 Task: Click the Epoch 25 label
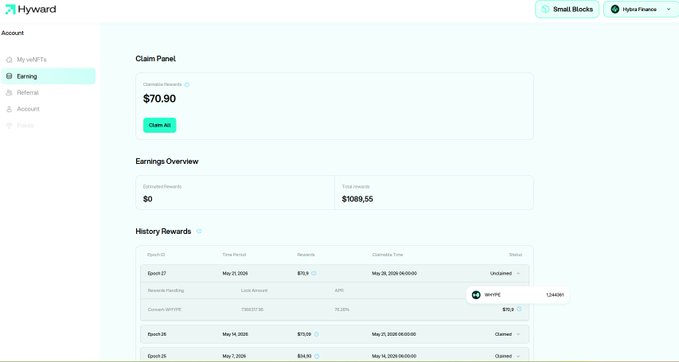click(157, 356)
